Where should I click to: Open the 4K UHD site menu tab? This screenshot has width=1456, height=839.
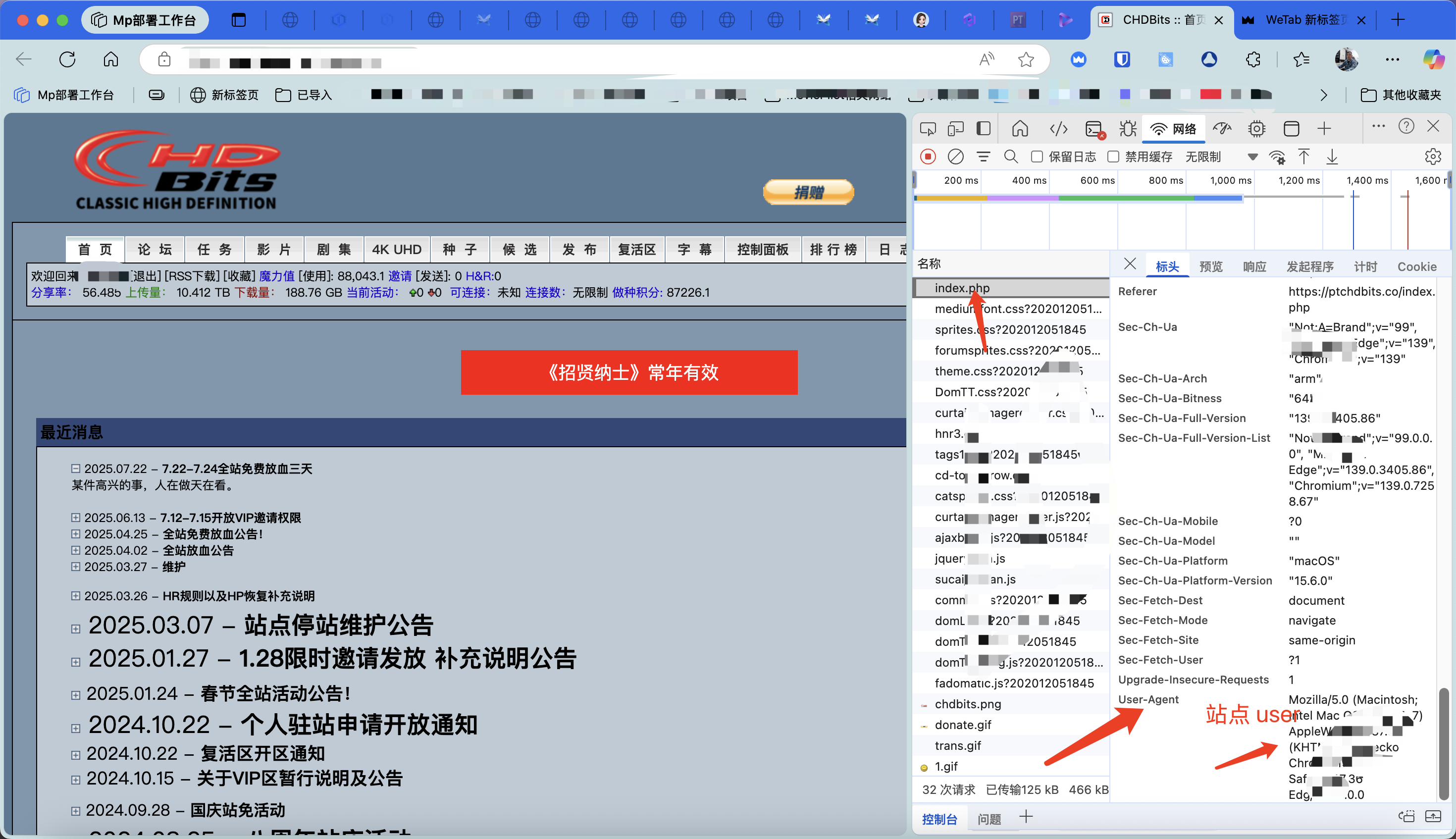[x=396, y=250]
